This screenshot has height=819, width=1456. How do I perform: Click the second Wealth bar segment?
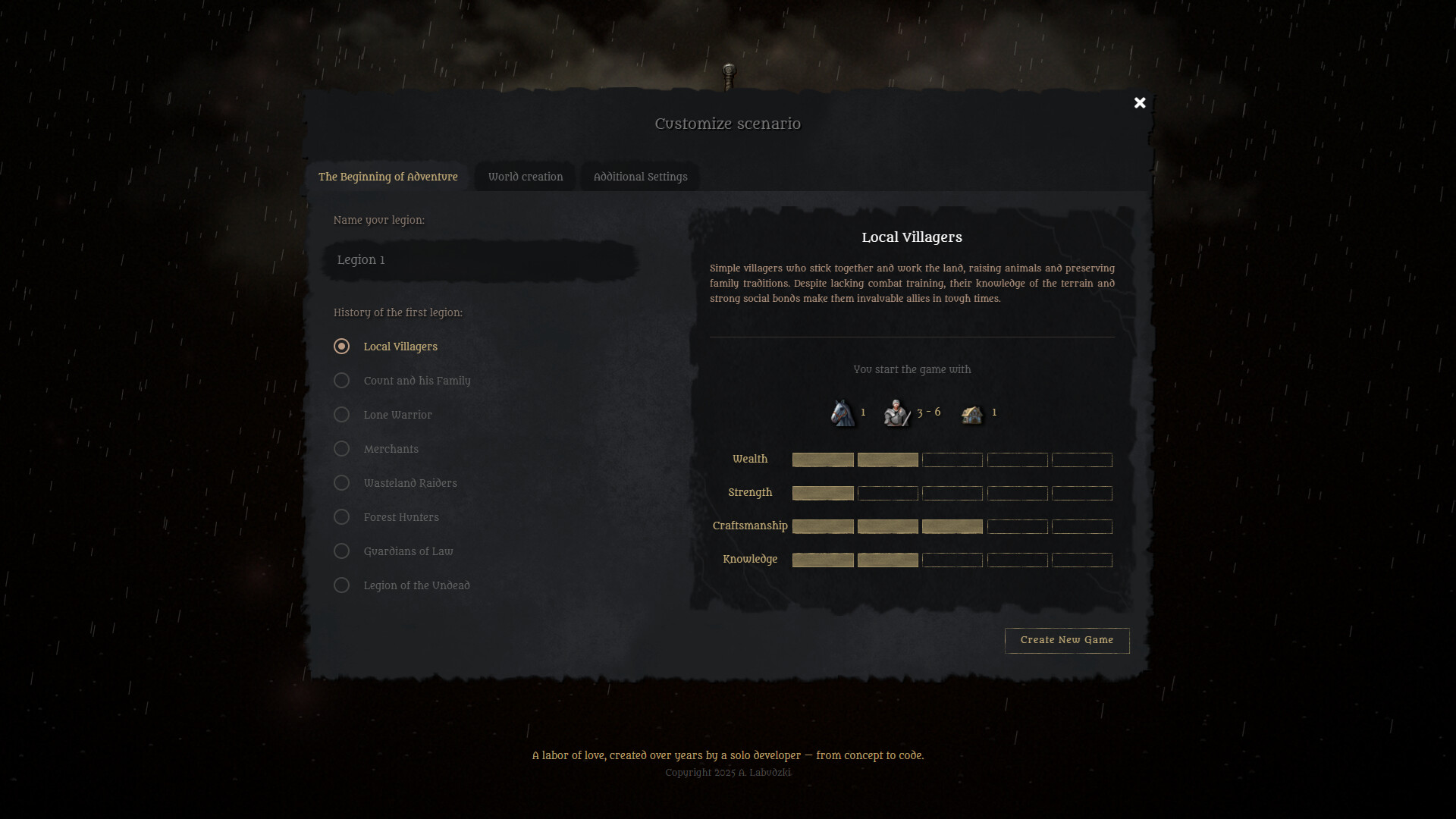[887, 460]
